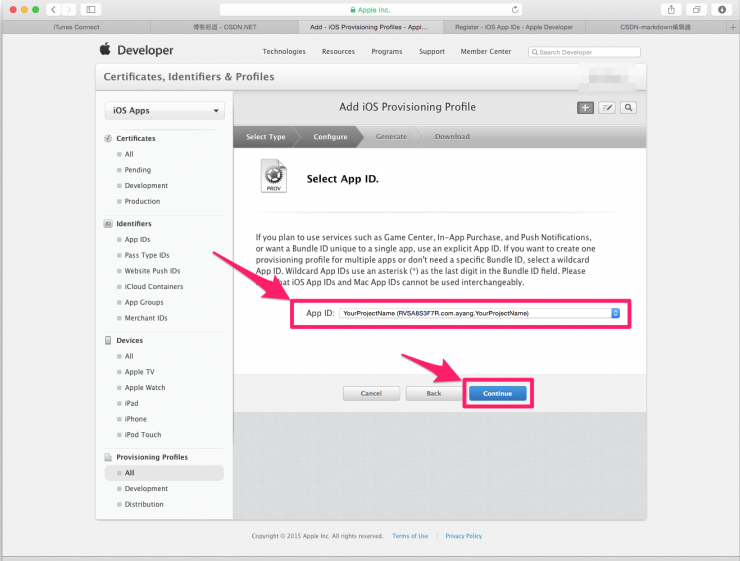Toggle the Safari sidebar button
740x561 pixels.
[91, 9]
